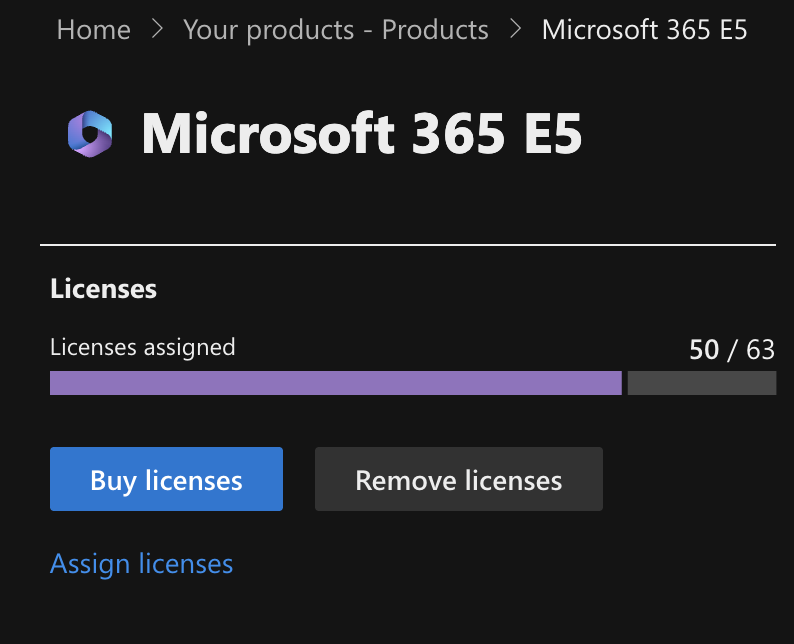Open Your products - Products breadcrumb
794x644 pixels.
pos(336,30)
